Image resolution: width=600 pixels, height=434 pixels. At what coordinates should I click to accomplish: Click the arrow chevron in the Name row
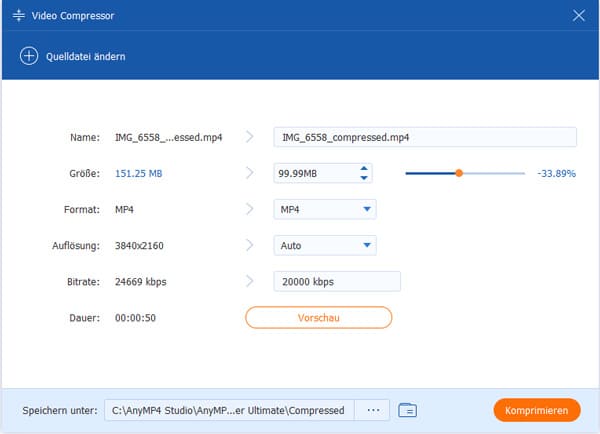coord(249,137)
